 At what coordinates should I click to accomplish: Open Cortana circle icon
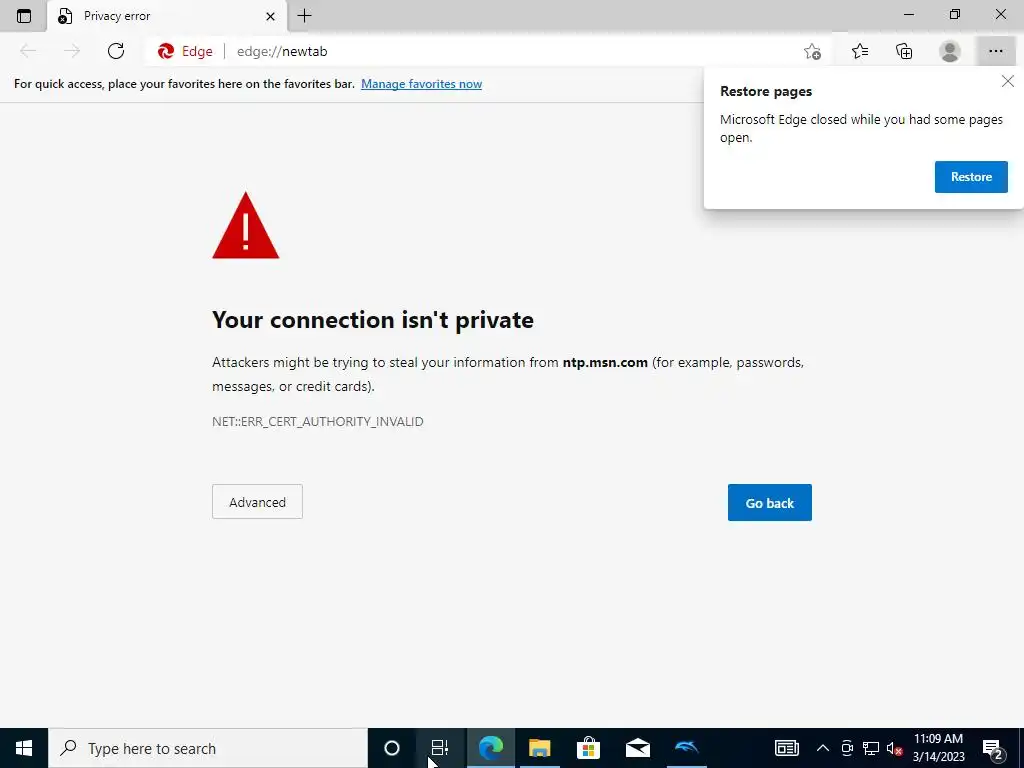pos(392,748)
